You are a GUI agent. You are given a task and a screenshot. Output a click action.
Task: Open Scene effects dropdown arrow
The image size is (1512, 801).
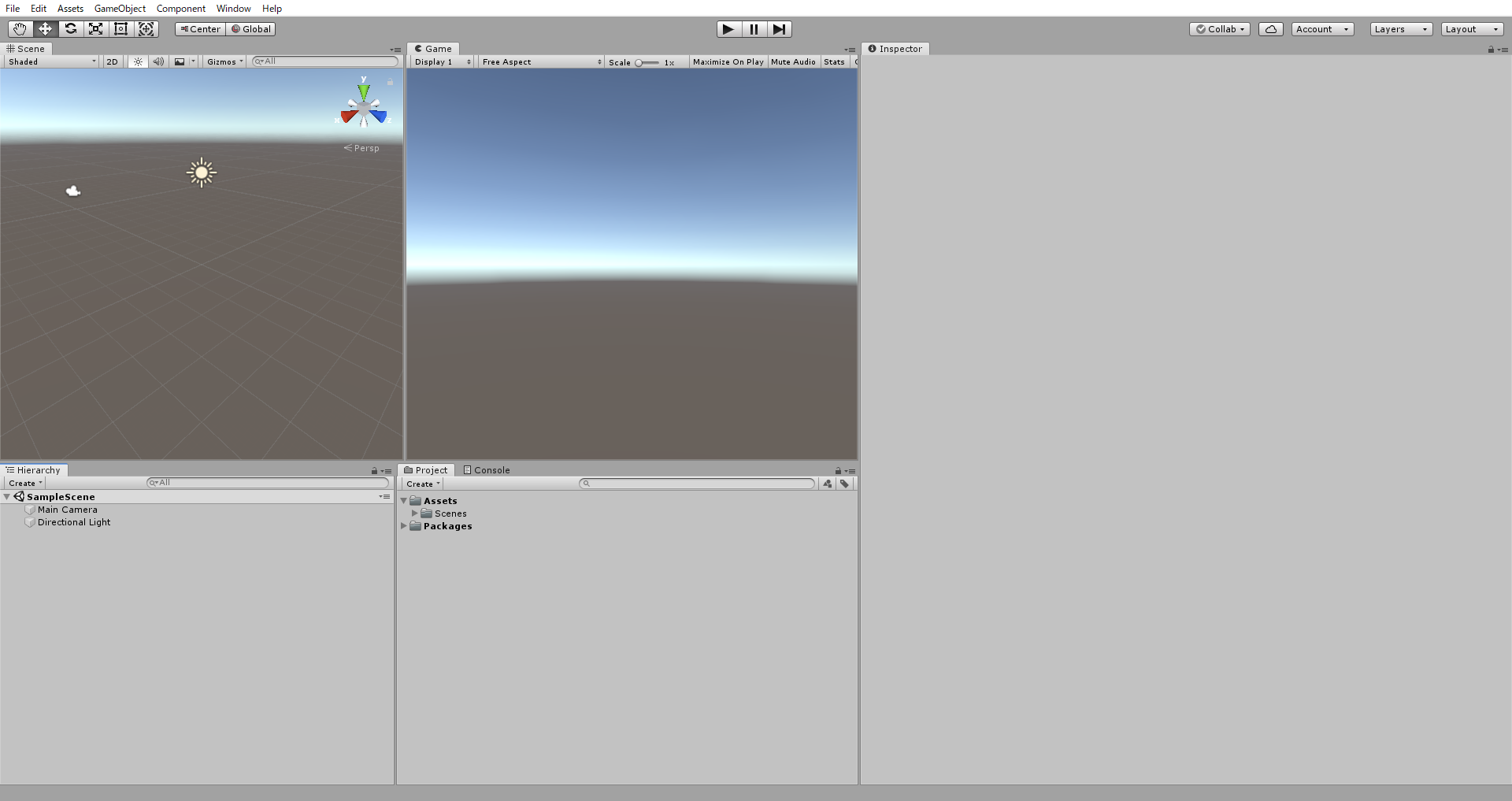click(x=193, y=61)
